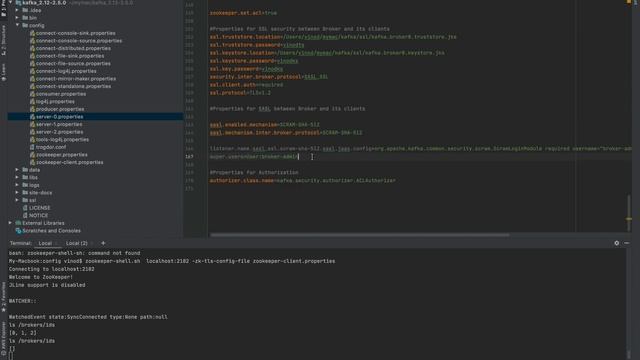Open server-1.properties file
The width and height of the screenshot is (640, 360).
pyautogui.click(x=59, y=124)
